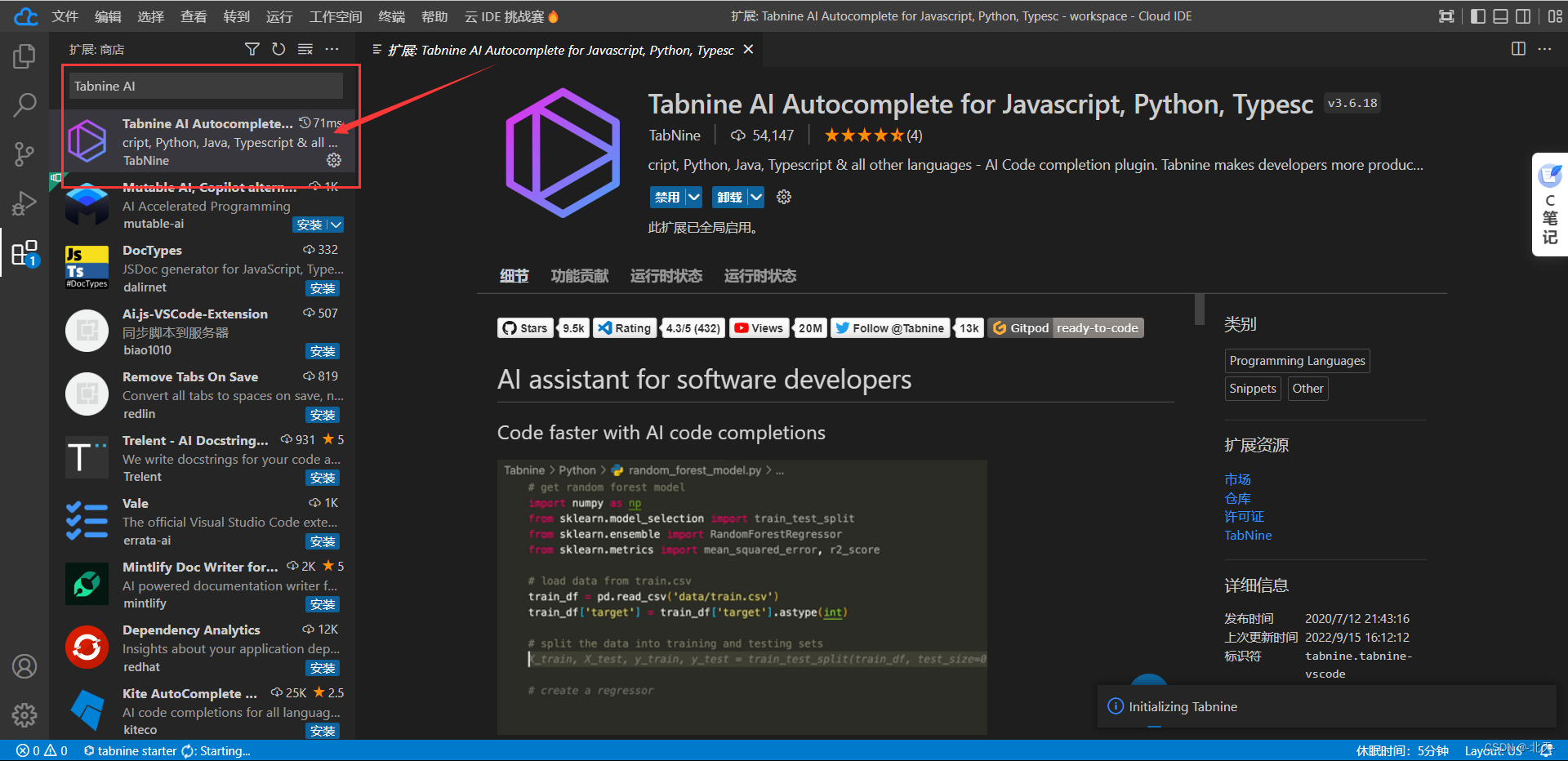Open the 仓库 repository link
The width and height of the screenshot is (1568, 761).
click(1237, 498)
